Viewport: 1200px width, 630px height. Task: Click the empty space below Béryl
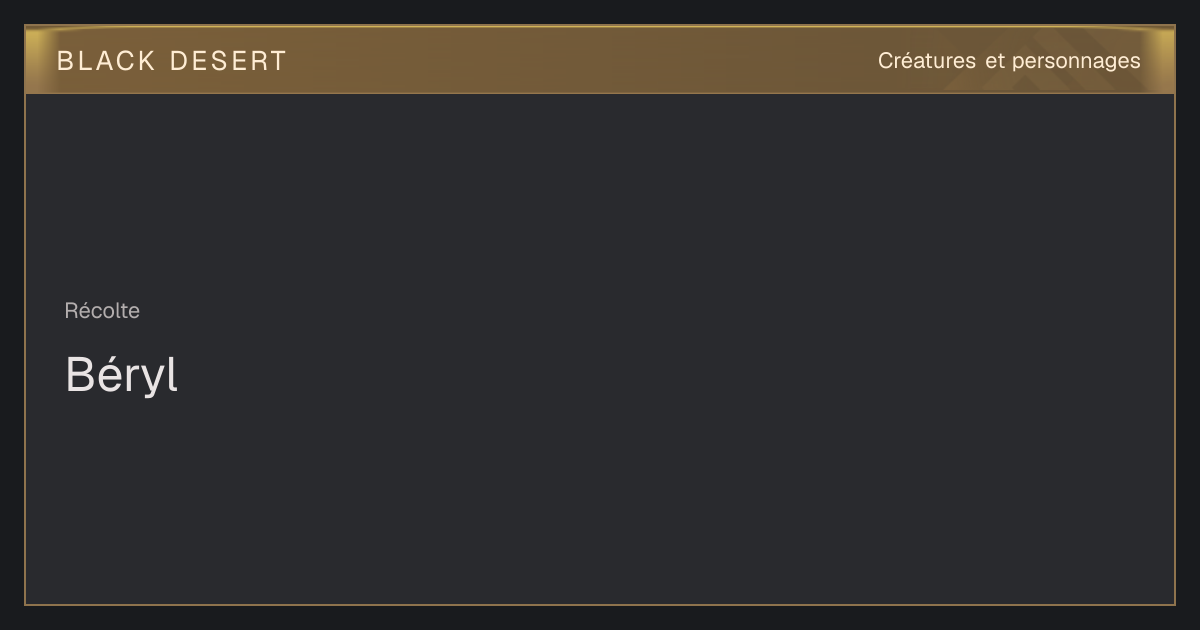tap(600, 500)
